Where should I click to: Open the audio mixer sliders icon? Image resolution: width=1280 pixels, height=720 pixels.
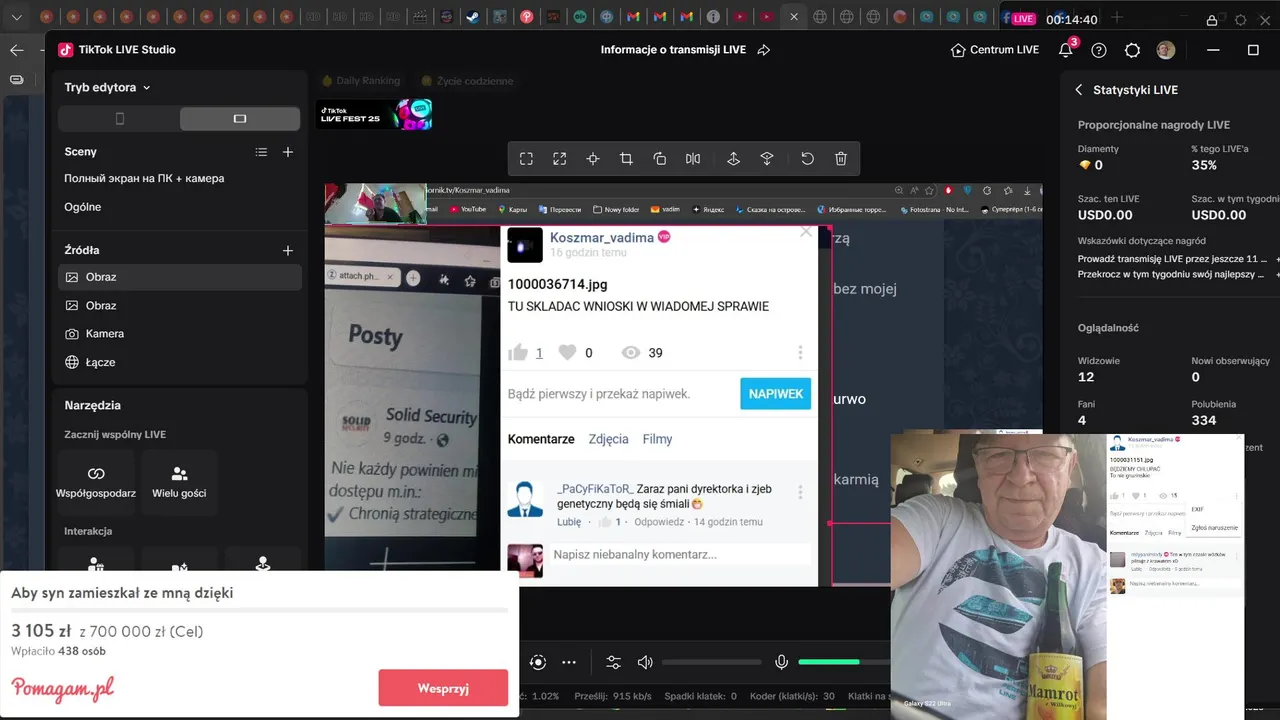(x=613, y=662)
